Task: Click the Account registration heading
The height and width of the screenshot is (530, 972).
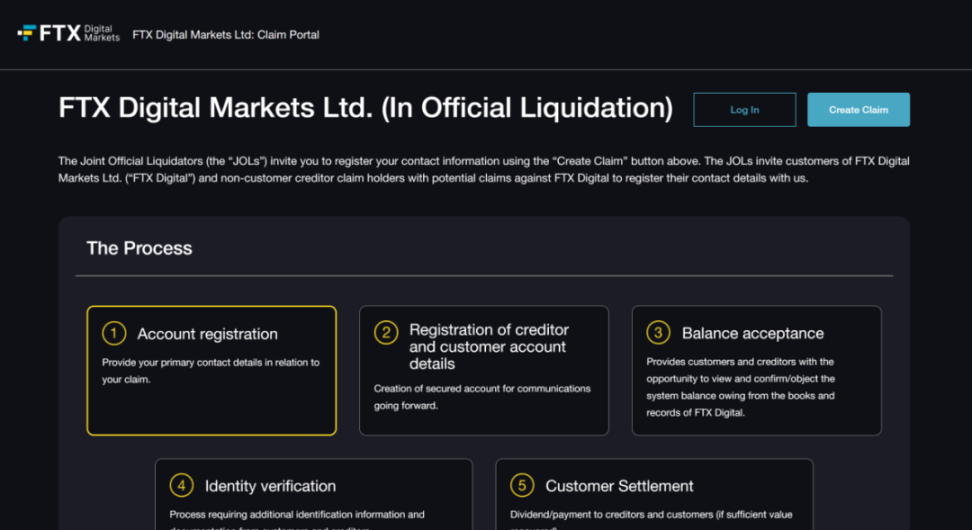Action: tap(207, 334)
